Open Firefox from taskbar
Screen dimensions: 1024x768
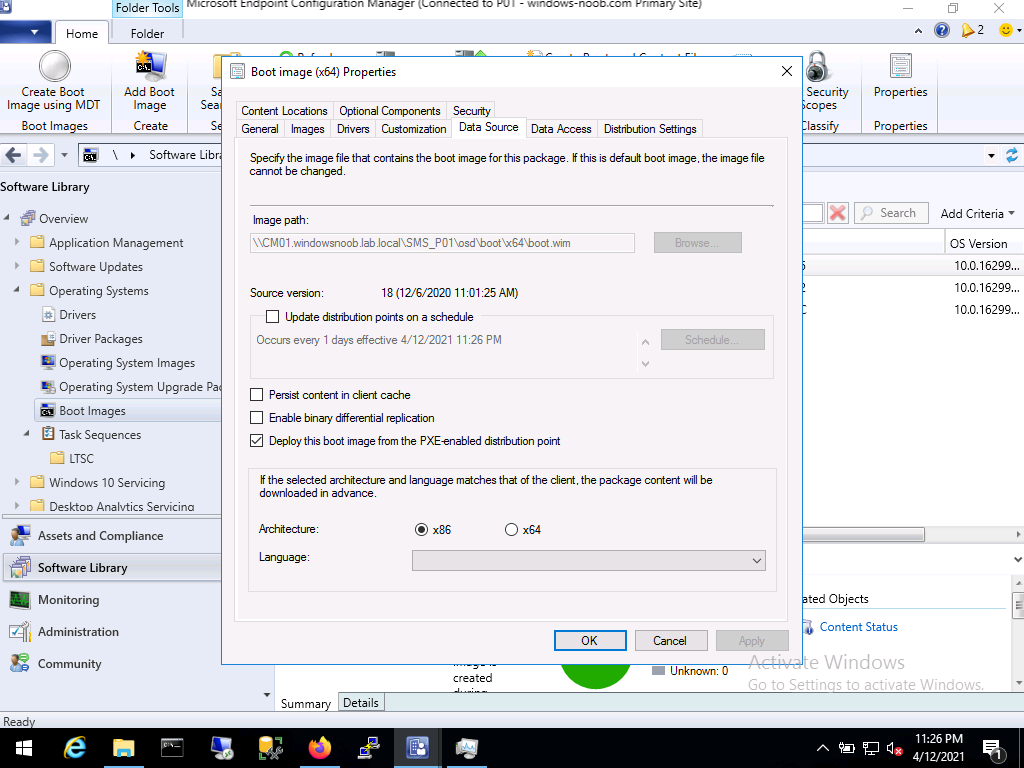tap(319, 748)
